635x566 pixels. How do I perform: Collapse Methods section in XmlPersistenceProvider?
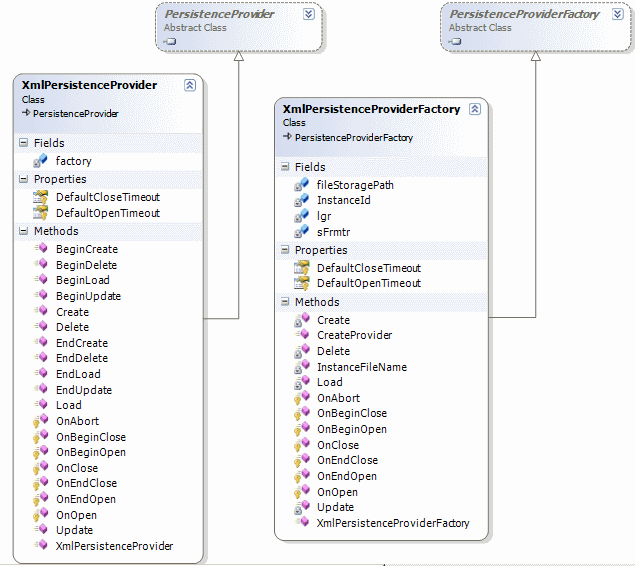pyautogui.click(x=23, y=231)
